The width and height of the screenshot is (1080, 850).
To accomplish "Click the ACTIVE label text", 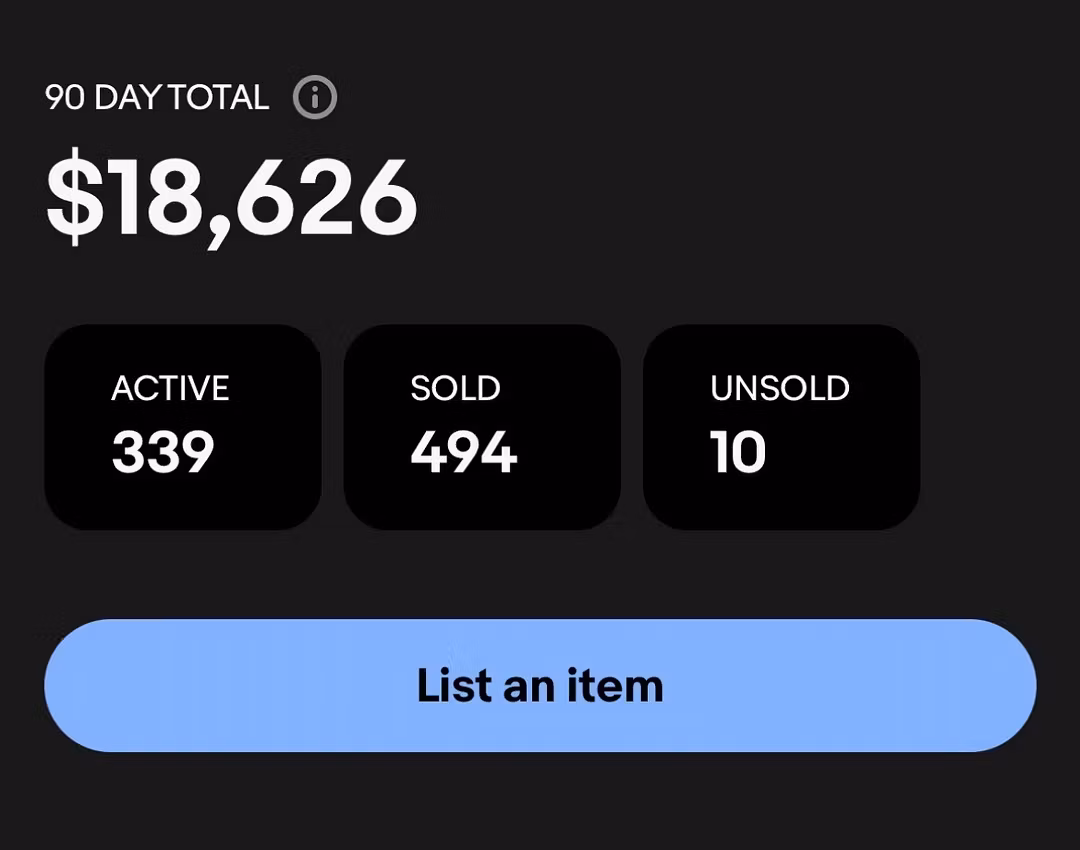I will pyautogui.click(x=170, y=388).
